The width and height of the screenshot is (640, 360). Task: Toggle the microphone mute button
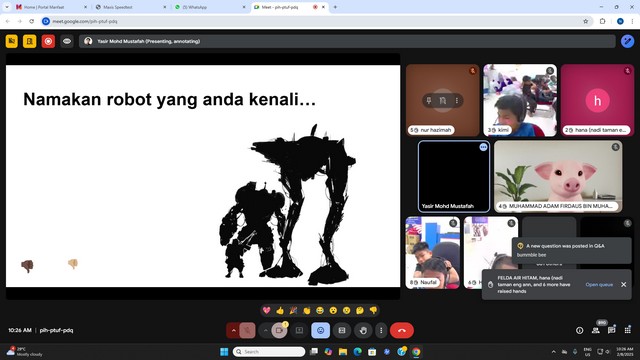point(247,330)
